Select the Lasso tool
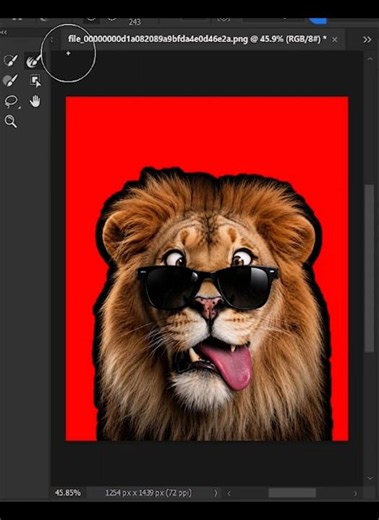Image resolution: width=379 pixels, height=520 pixels. pyautogui.click(x=11, y=102)
